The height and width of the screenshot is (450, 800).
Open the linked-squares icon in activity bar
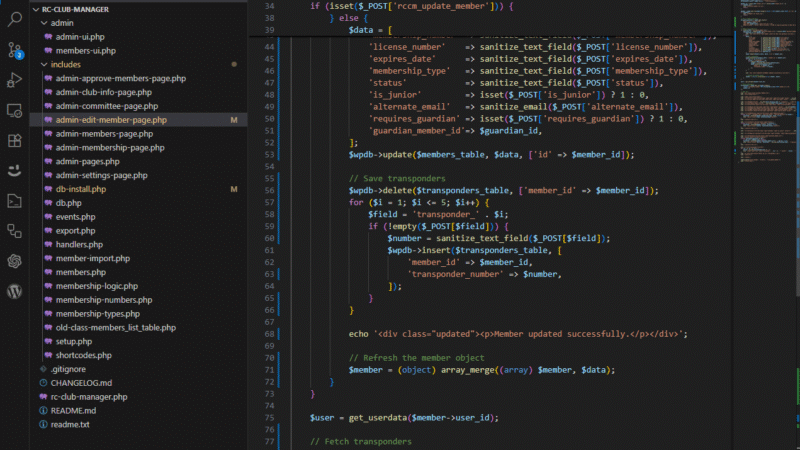click(15, 231)
